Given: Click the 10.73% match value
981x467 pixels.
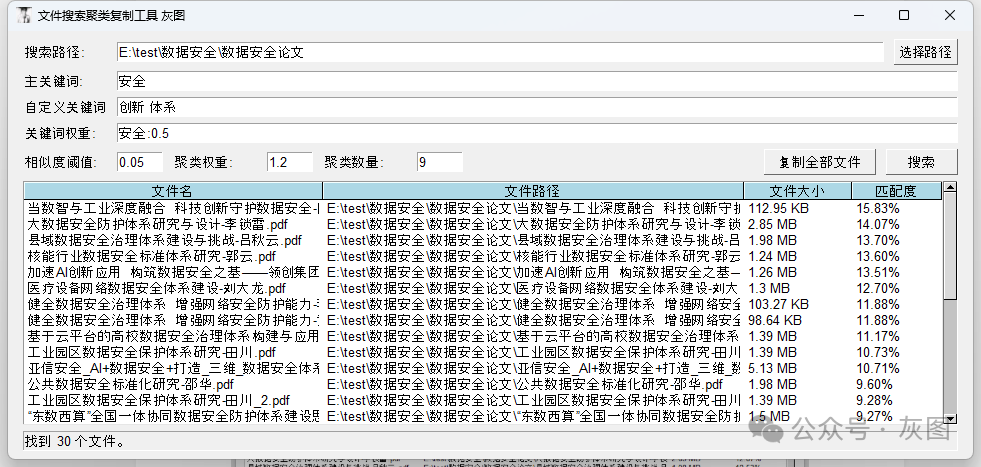Looking at the screenshot, I should 878,352.
